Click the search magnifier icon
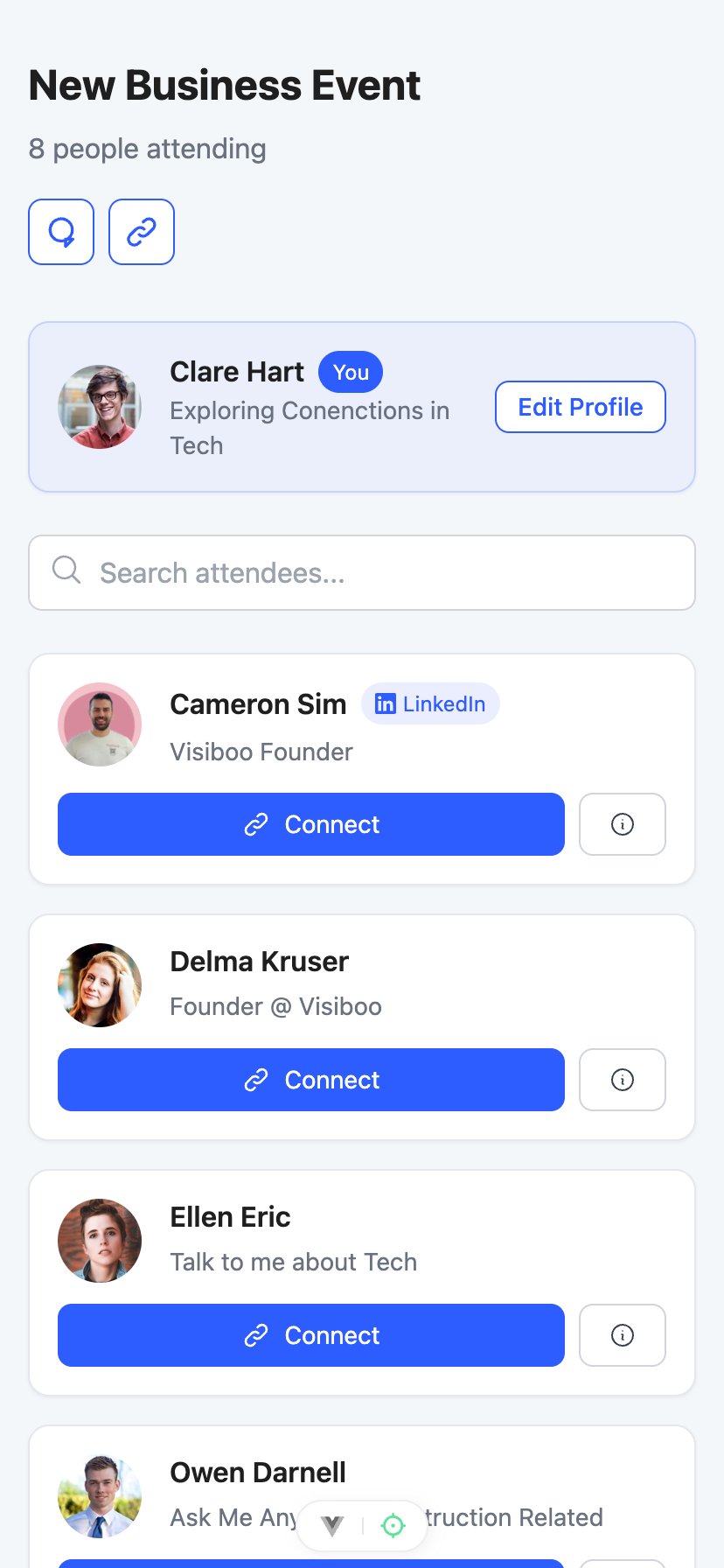The image size is (724, 1568). [66, 570]
